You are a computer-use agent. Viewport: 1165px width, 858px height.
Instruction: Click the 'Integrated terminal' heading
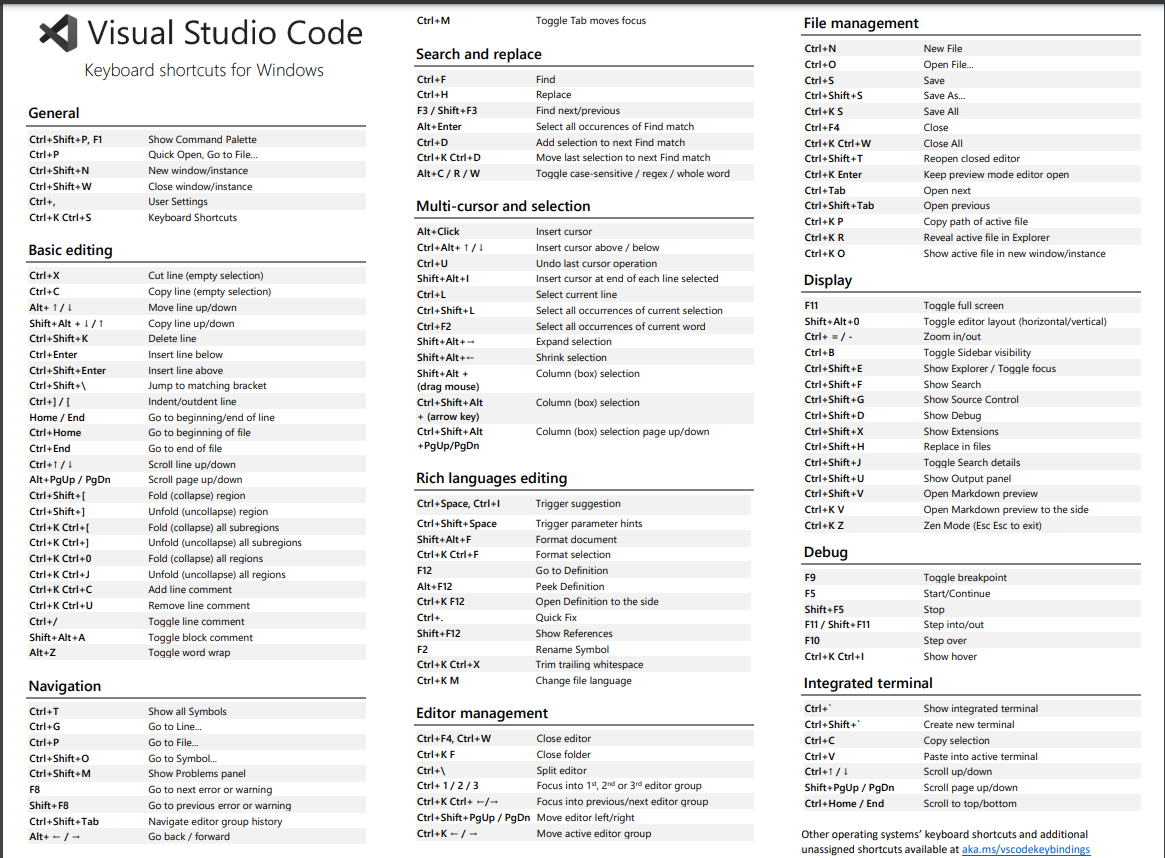868,683
